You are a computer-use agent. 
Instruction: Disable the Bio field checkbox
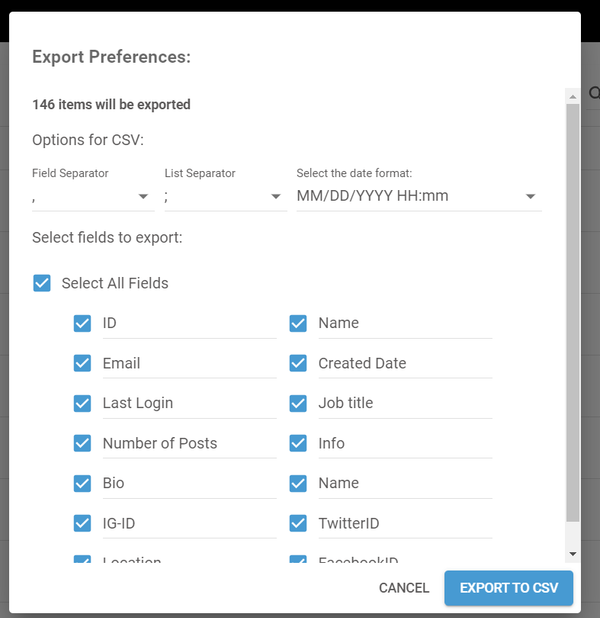[x=82, y=483]
